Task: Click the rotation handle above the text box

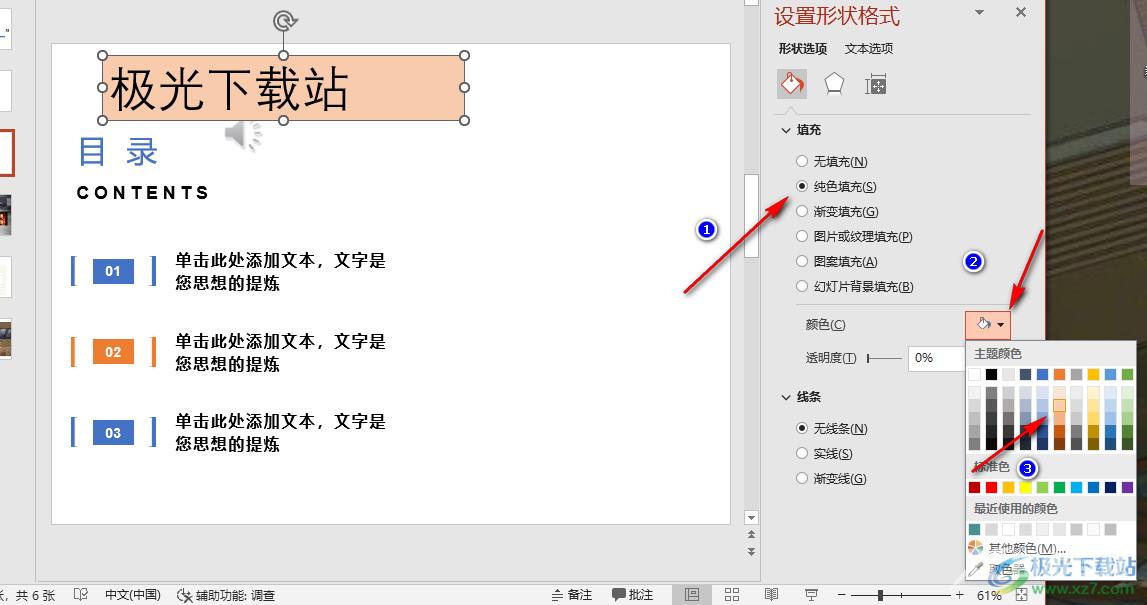Action: pyautogui.click(x=284, y=20)
